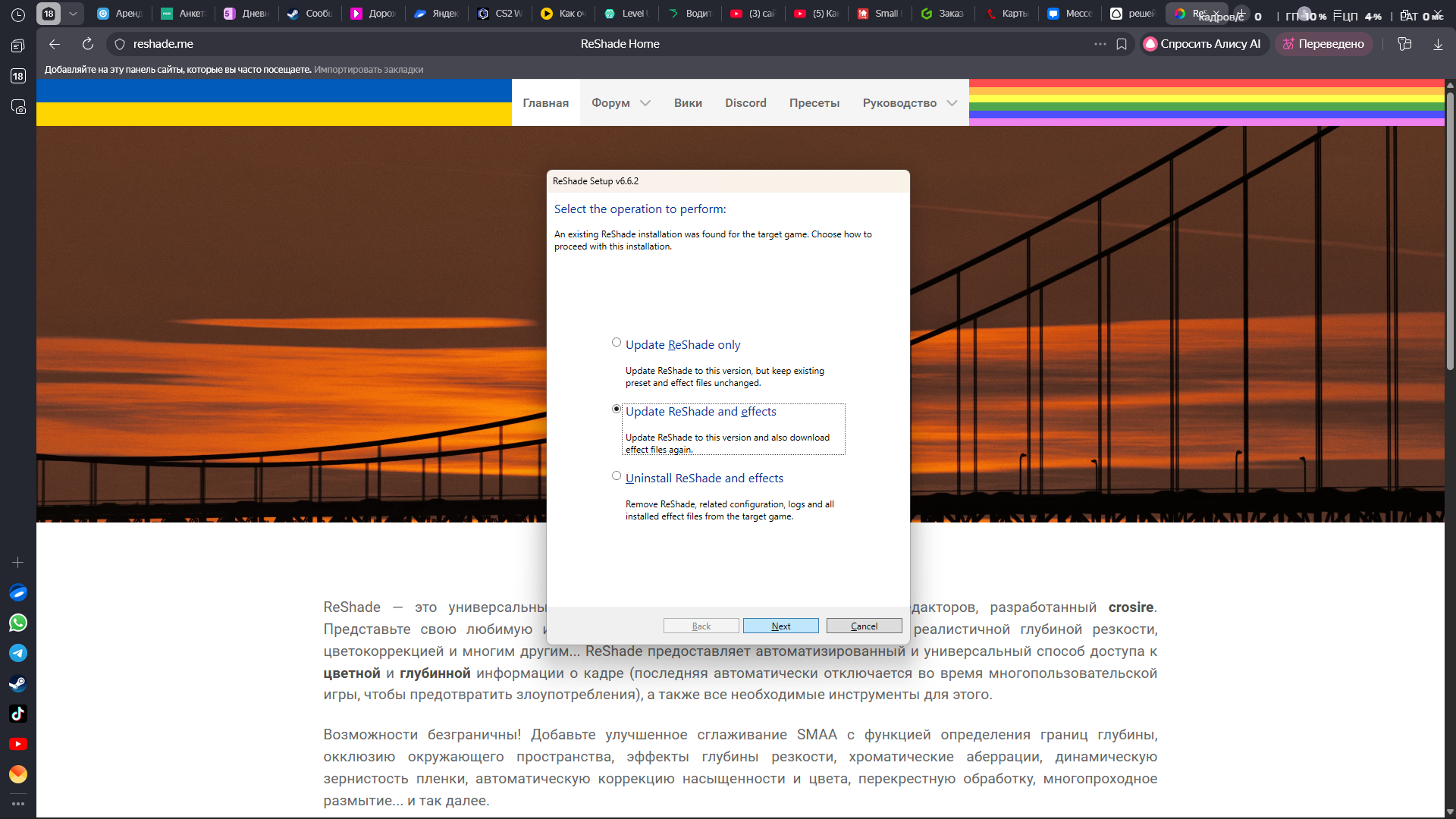Image resolution: width=1456 pixels, height=819 pixels.
Task: Click the Переведено translation button
Action: coord(1323,44)
